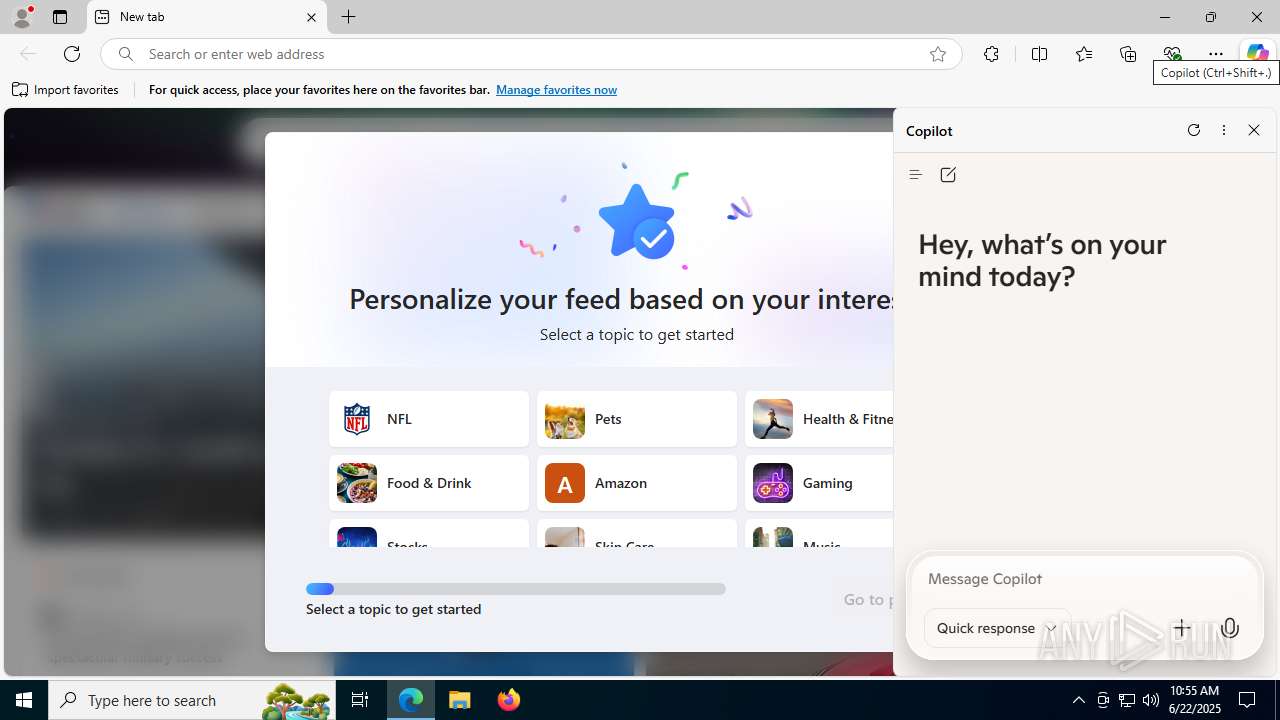The image size is (1280, 720).
Task: Open the Windows Start menu
Action: (x=24, y=700)
